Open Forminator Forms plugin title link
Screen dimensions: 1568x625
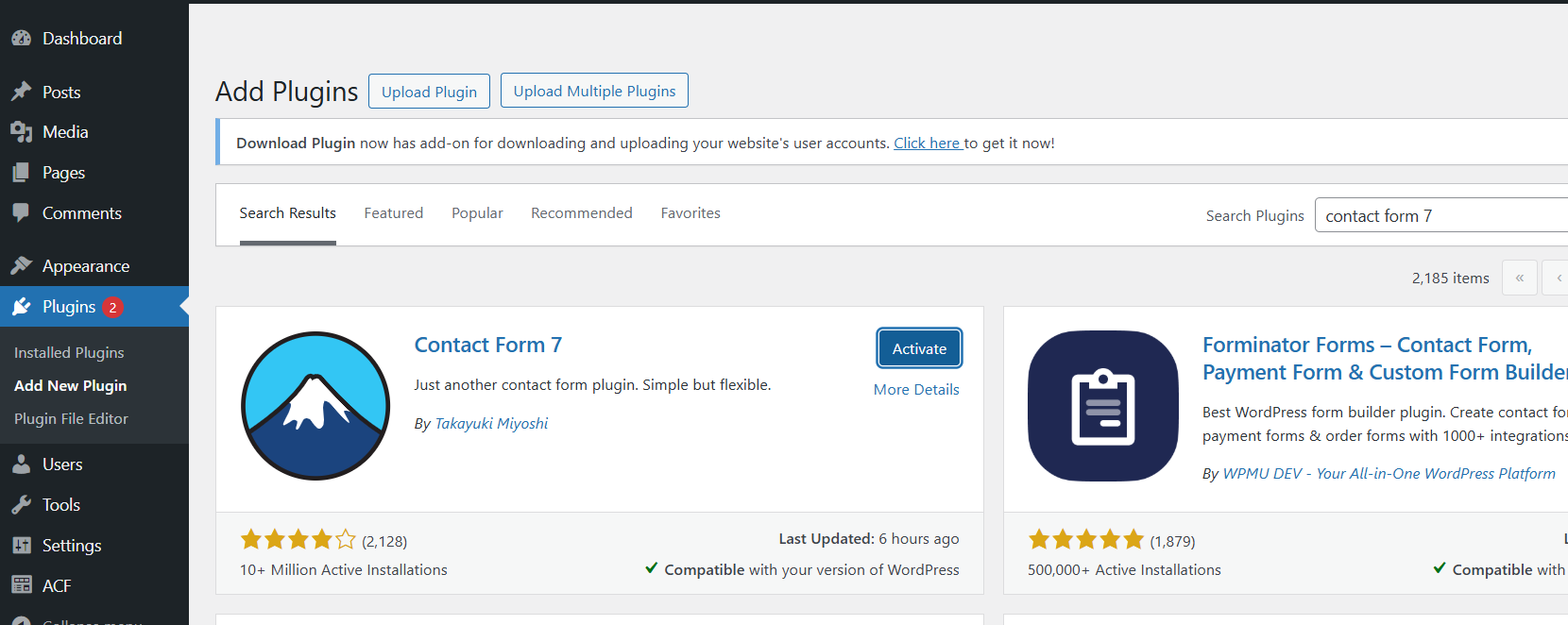click(x=1385, y=359)
